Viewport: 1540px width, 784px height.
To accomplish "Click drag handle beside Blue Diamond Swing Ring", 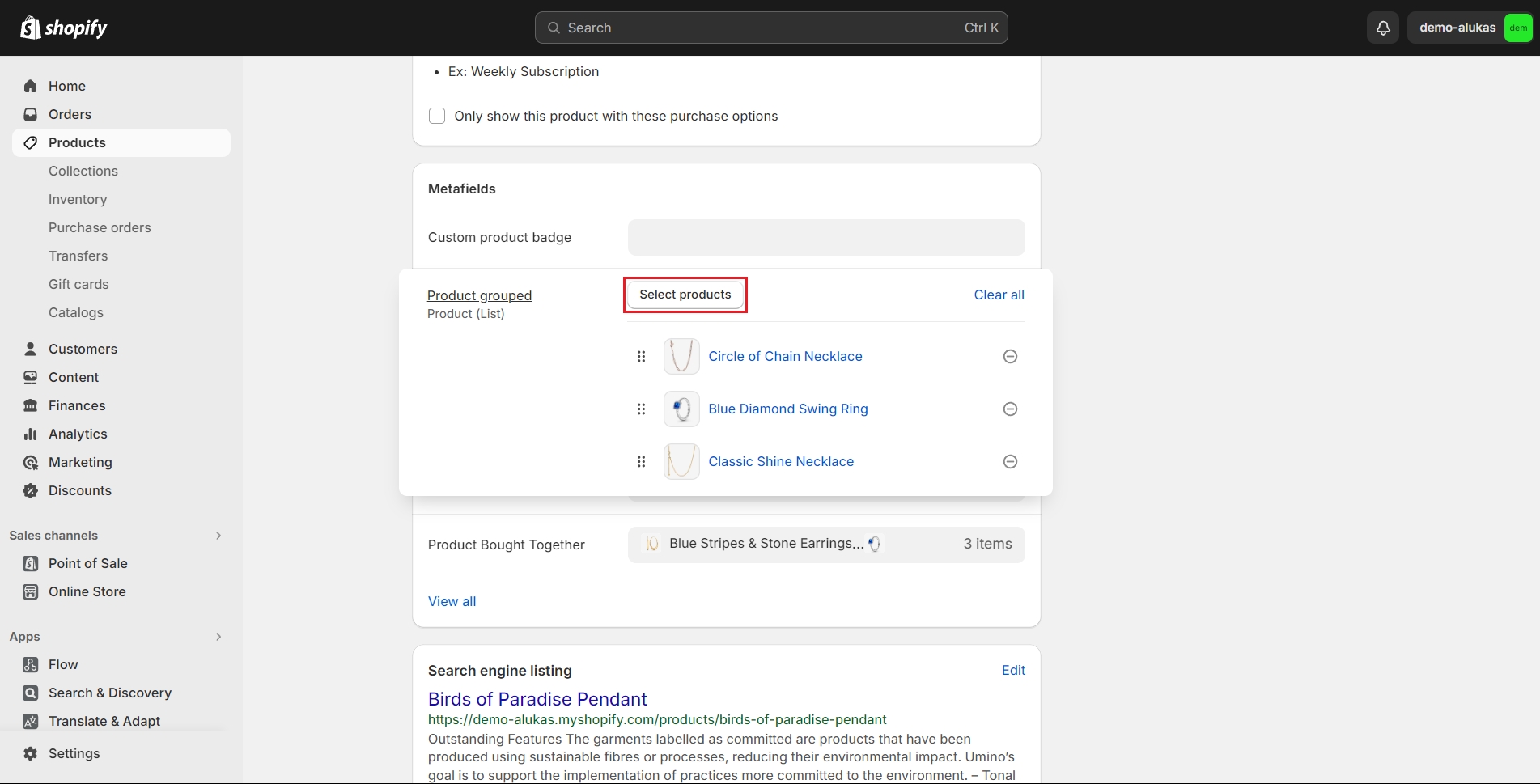I will [x=641, y=409].
